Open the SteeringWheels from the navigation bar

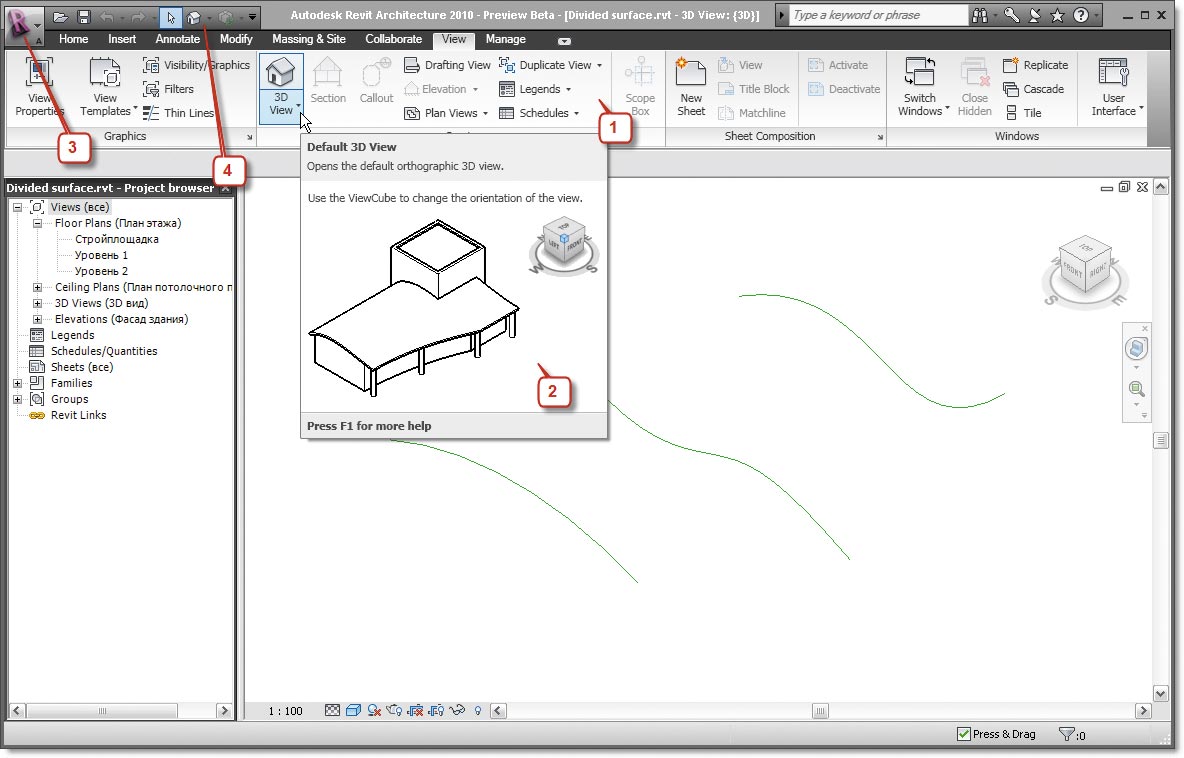click(1136, 348)
